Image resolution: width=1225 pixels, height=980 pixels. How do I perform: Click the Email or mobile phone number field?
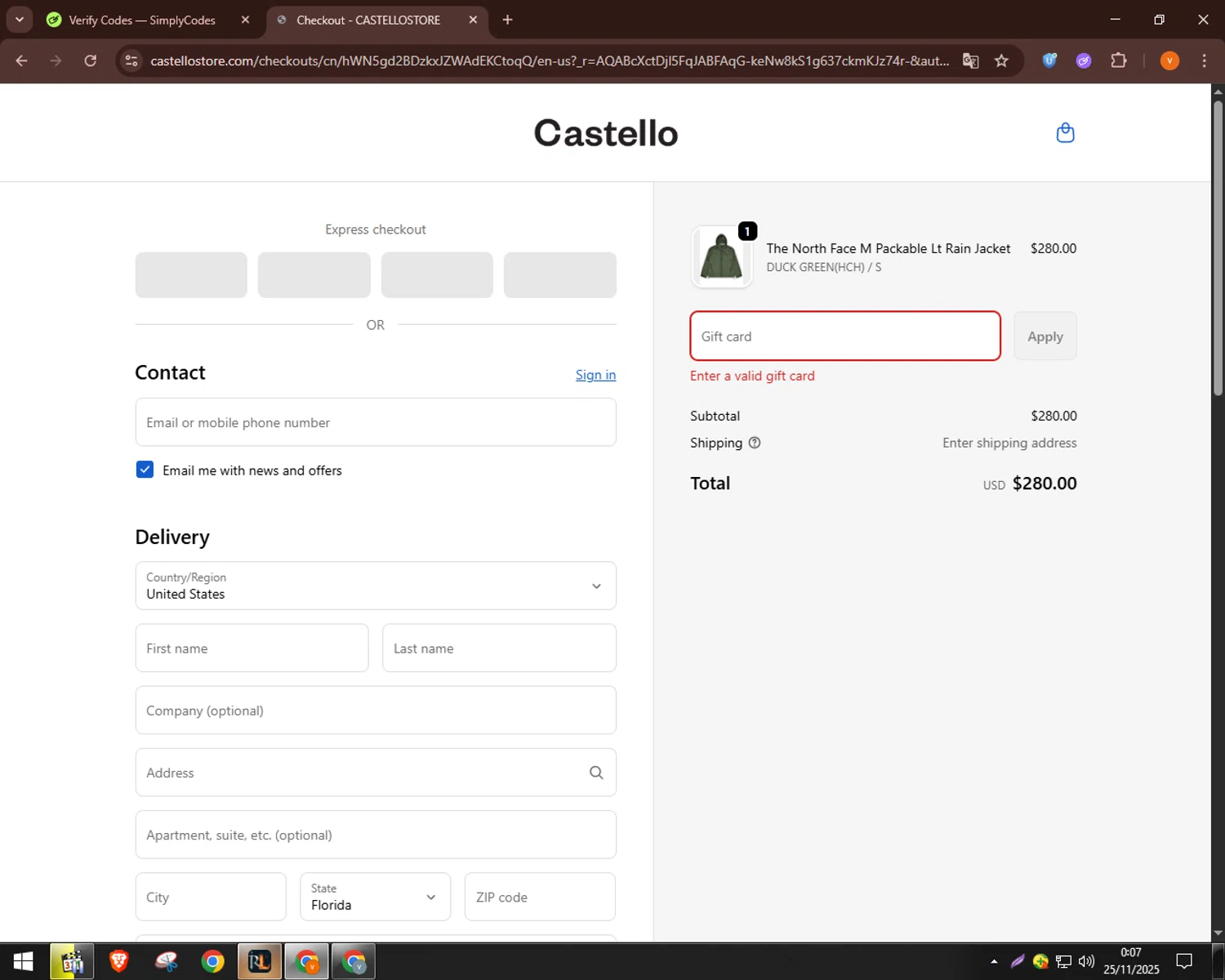[x=376, y=422]
